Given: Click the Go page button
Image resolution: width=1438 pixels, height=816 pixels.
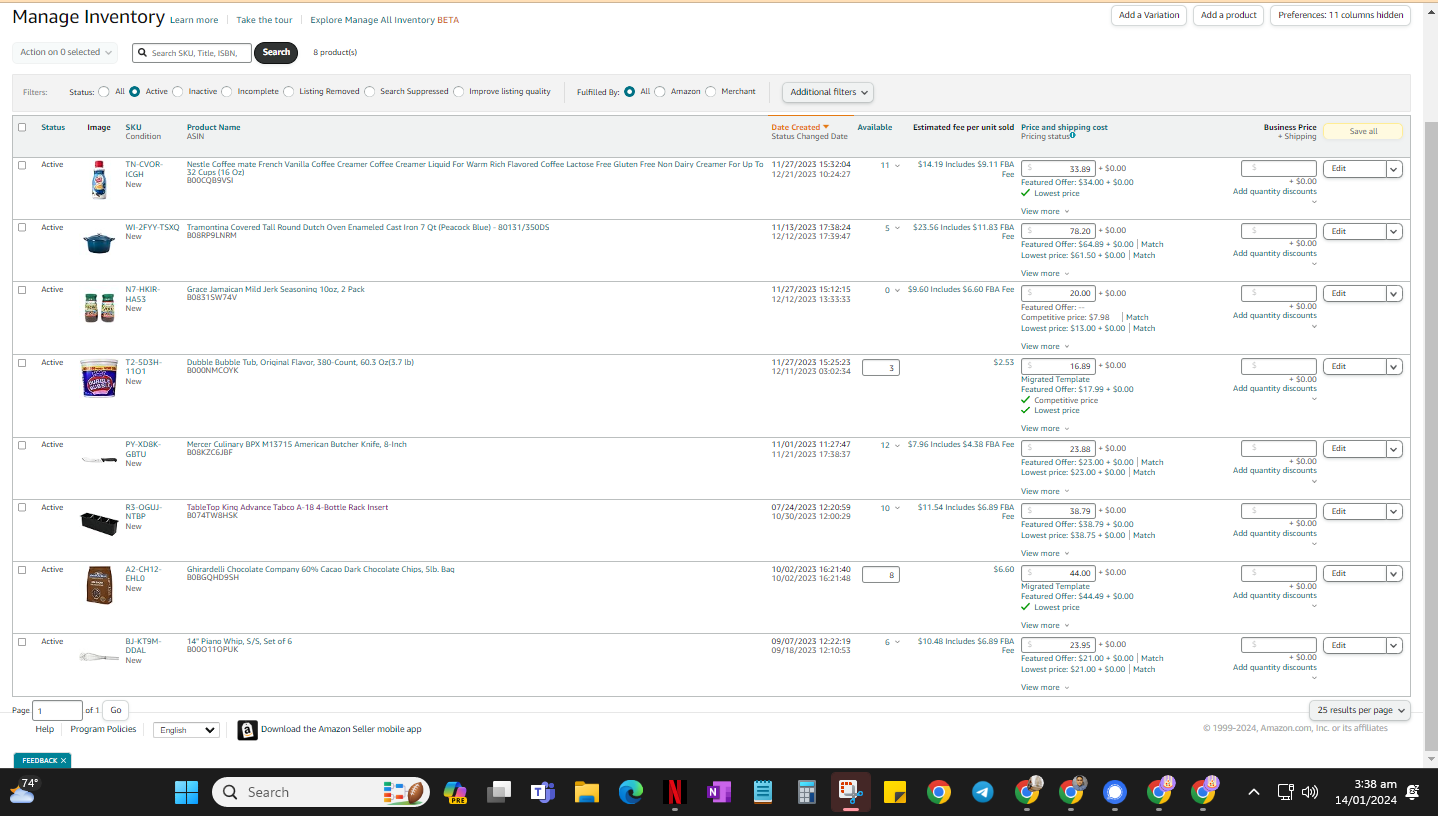Looking at the screenshot, I should (116, 710).
